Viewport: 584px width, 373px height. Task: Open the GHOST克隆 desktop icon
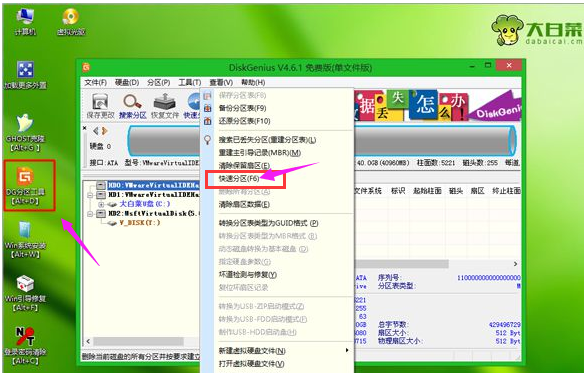pyautogui.click(x=25, y=132)
